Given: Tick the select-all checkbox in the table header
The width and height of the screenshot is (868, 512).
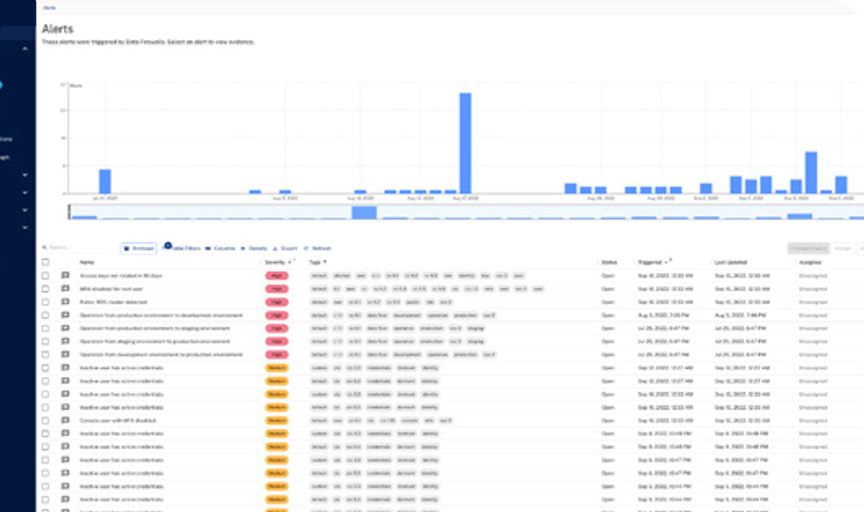Looking at the screenshot, I should tap(45, 262).
